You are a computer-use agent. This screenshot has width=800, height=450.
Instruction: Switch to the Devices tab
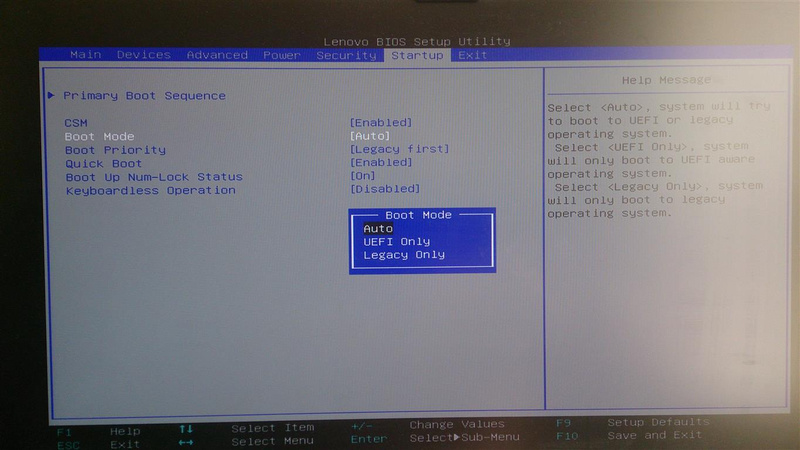point(143,55)
